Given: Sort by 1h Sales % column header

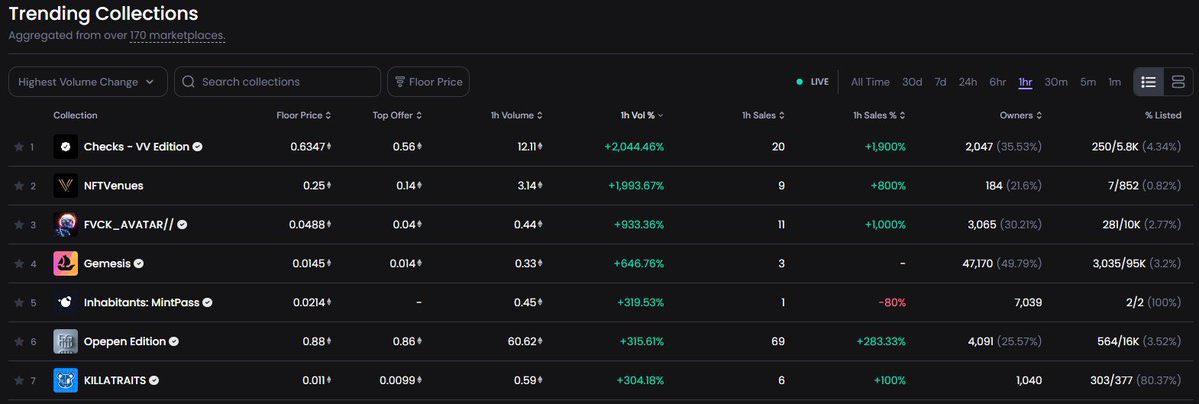Looking at the screenshot, I should (879, 116).
